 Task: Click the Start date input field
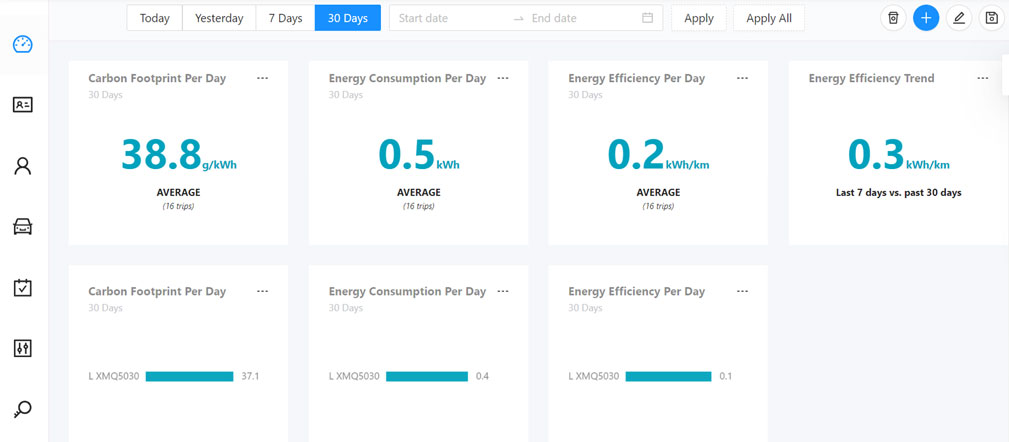[x=450, y=18]
